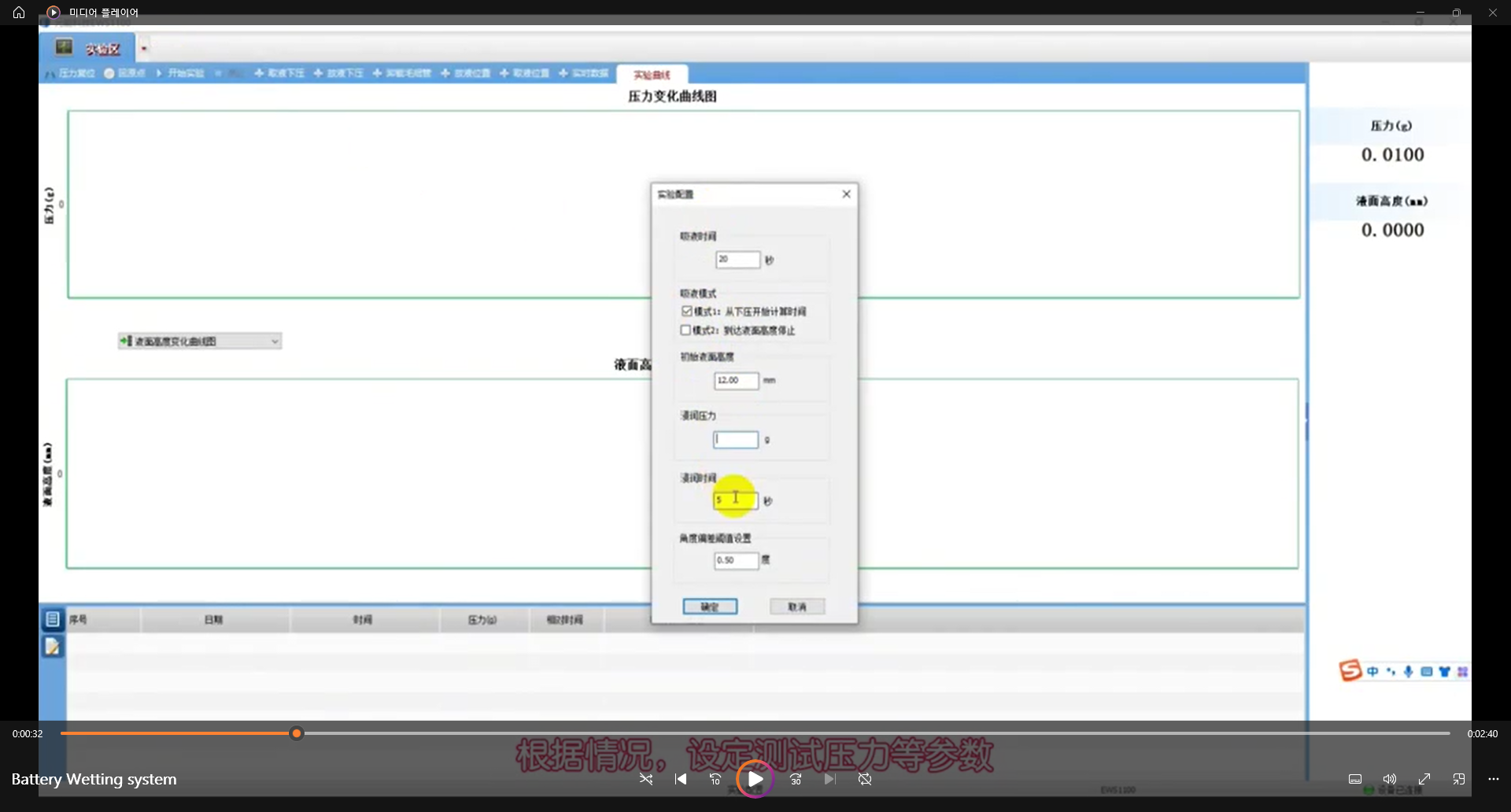This screenshot has height=812, width=1511.
Task: Open the volume control
Action: pyautogui.click(x=1390, y=779)
